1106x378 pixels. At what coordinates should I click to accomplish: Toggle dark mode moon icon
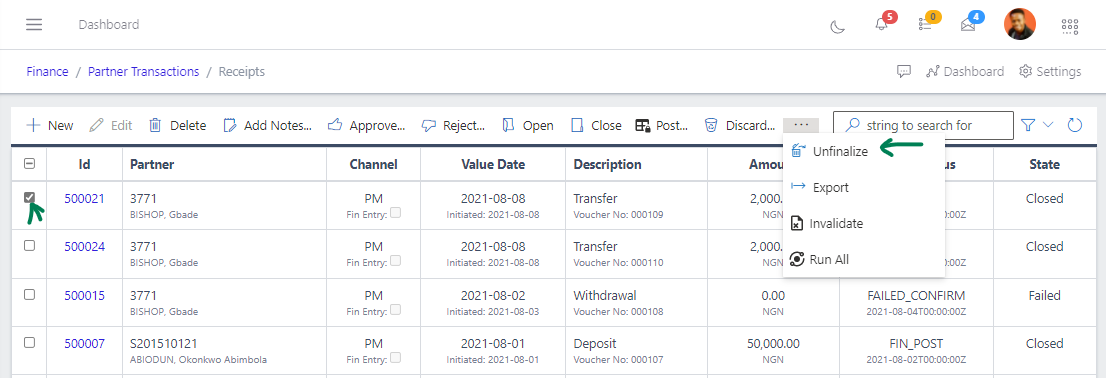pyautogui.click(x=837, y=26)
